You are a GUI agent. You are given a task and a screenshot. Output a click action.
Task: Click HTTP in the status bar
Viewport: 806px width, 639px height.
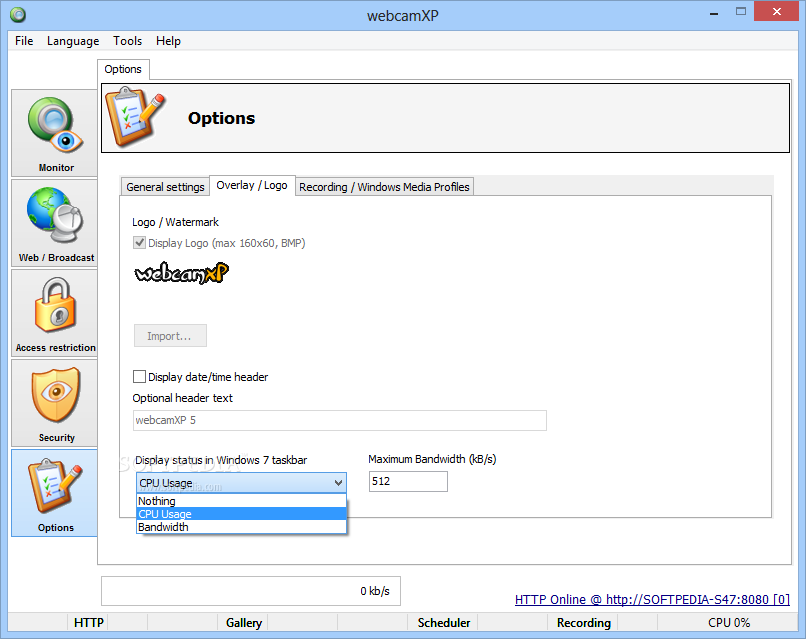point(88,623)
